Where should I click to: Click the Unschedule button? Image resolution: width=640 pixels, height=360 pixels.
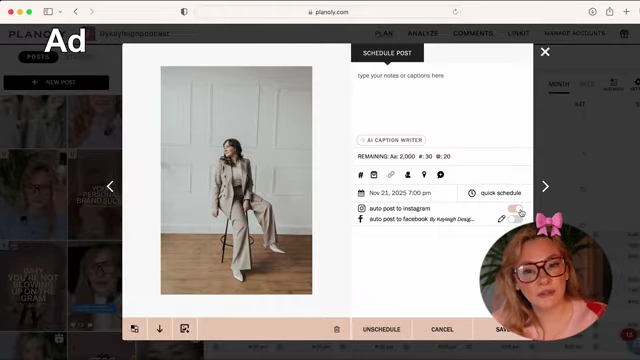381,329
